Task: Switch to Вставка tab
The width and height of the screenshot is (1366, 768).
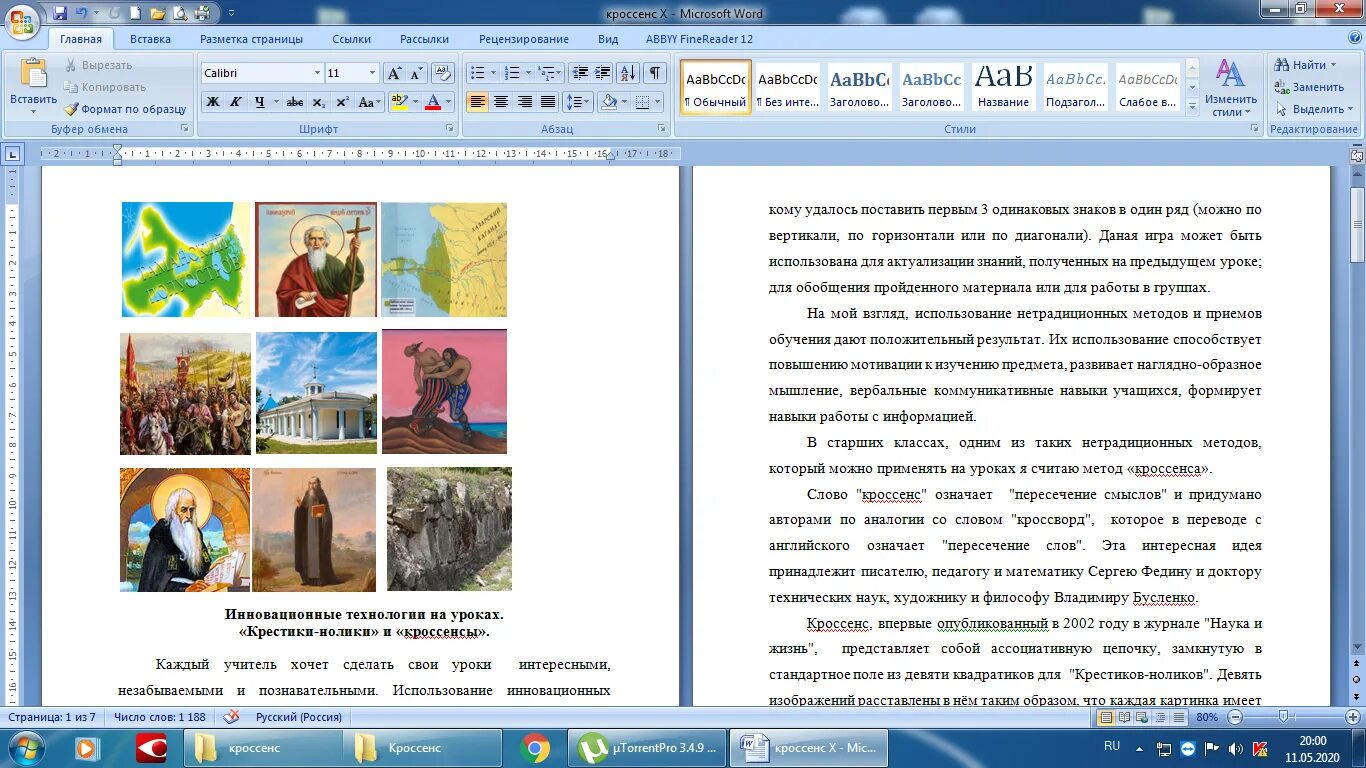Action: tap(150, 39)
